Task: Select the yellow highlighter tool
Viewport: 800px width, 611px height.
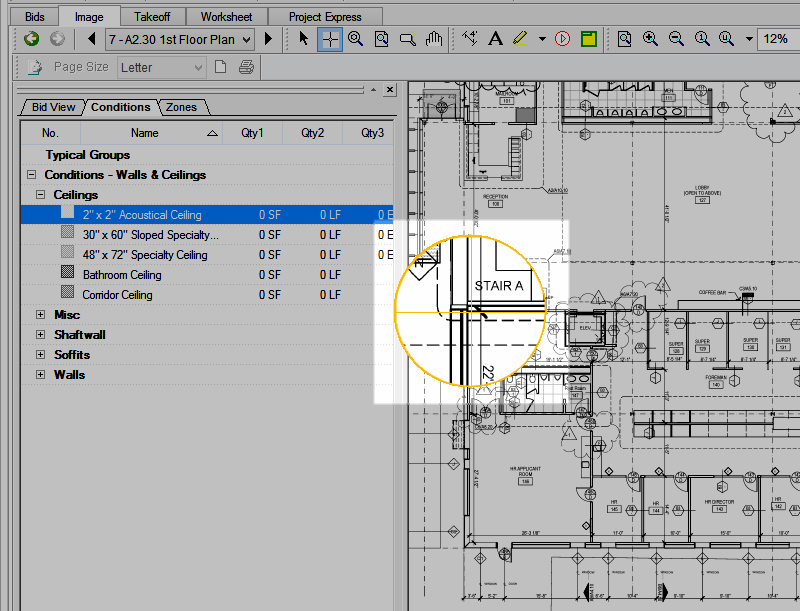Action: pyautogui.click(x=520, y=39)
